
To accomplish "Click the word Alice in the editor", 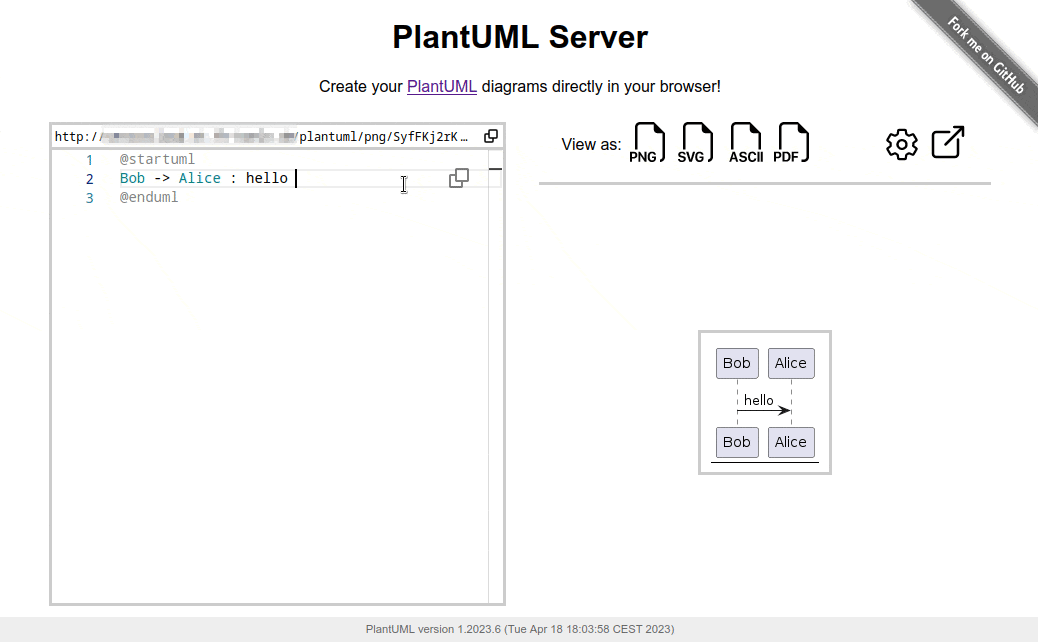I will 199,178.
